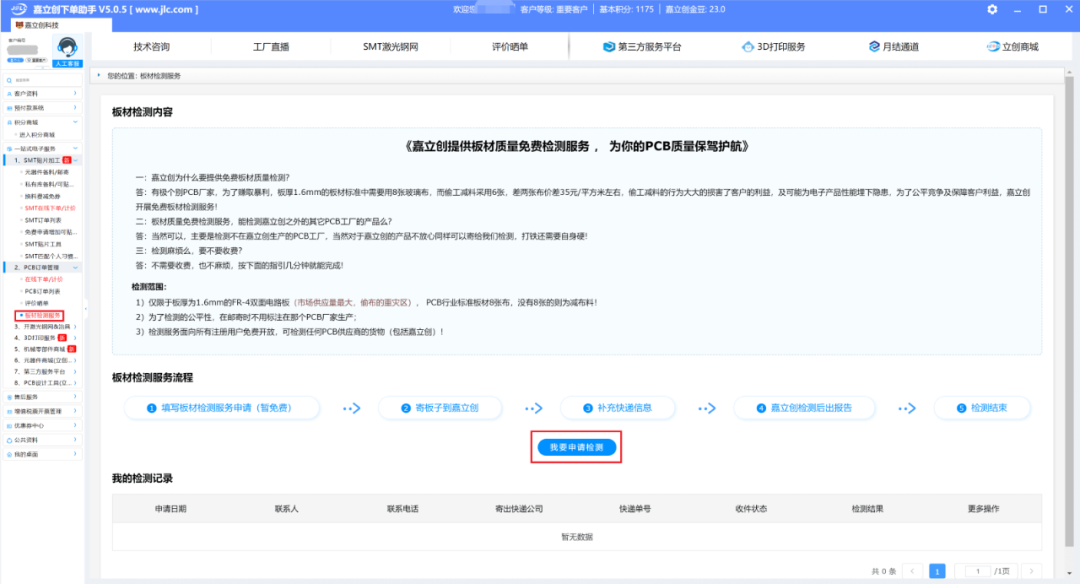Click the 月结通道 icon in the top navigation
The height and width of the screenshot is (584, 1080).
[x=873, y=47]
